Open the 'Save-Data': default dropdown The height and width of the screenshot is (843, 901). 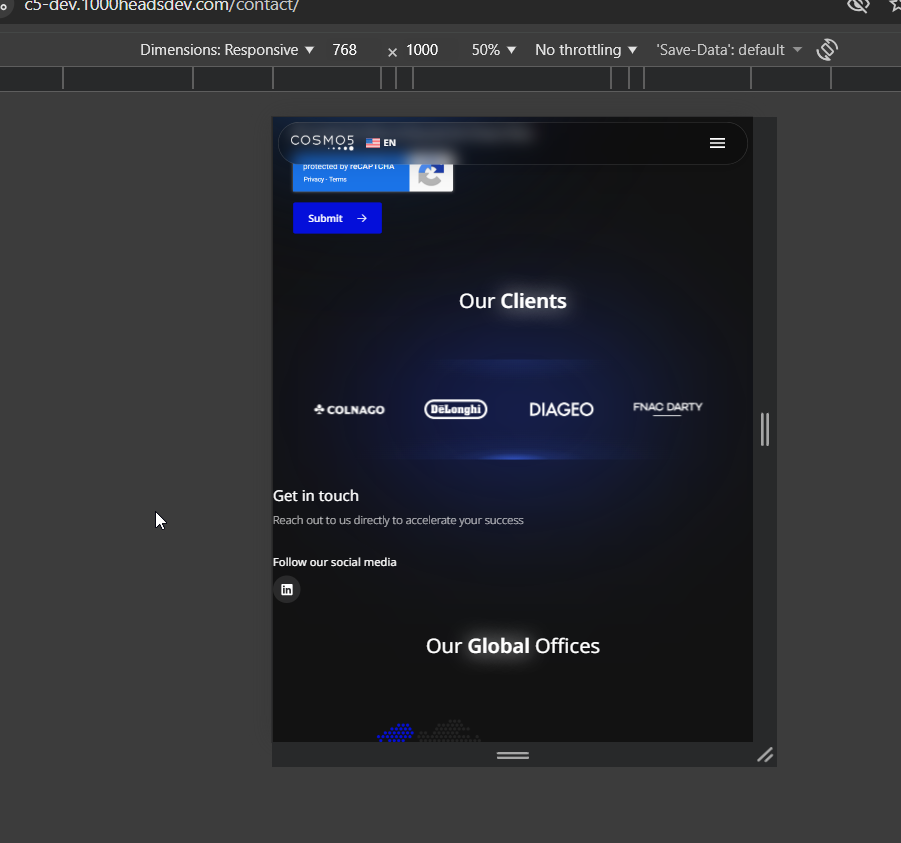click(729, 50)
